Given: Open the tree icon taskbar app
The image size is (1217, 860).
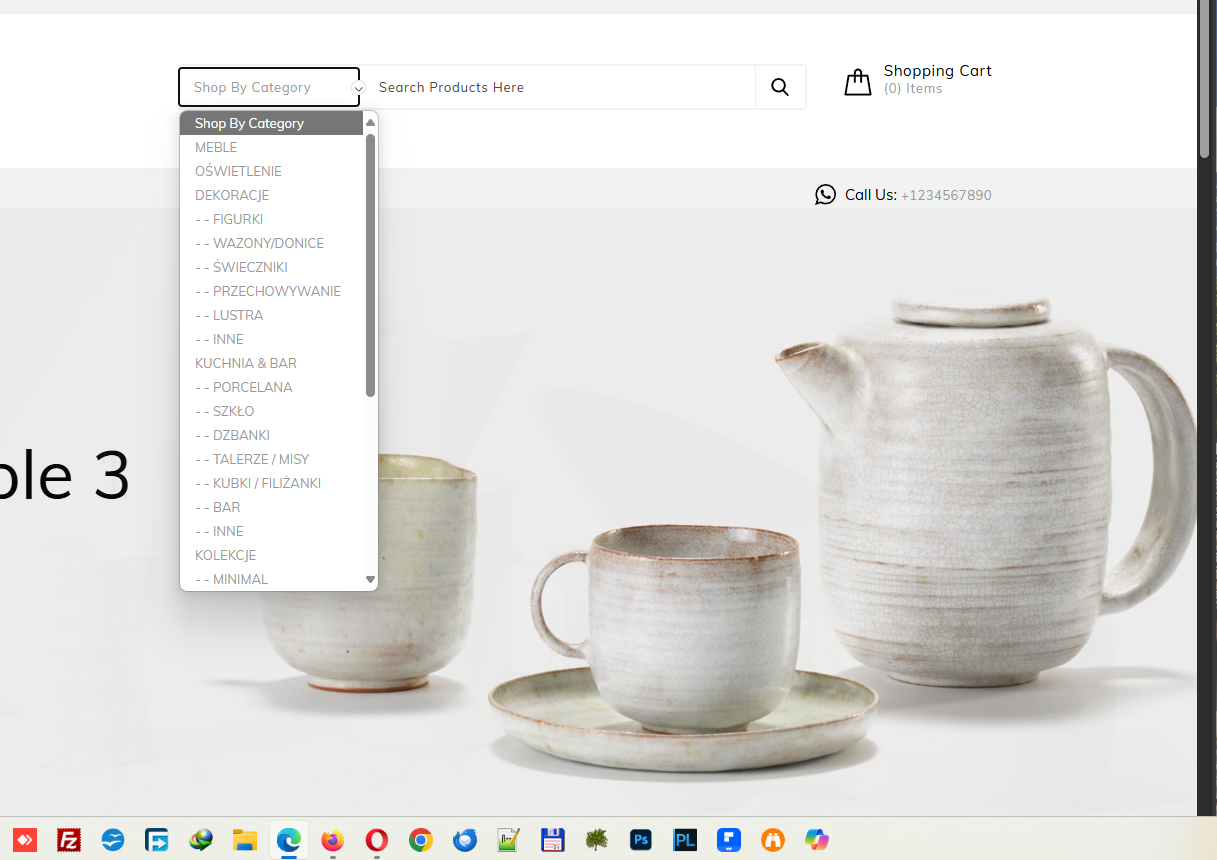Looking at the screenshot, I should pos(597,839).
